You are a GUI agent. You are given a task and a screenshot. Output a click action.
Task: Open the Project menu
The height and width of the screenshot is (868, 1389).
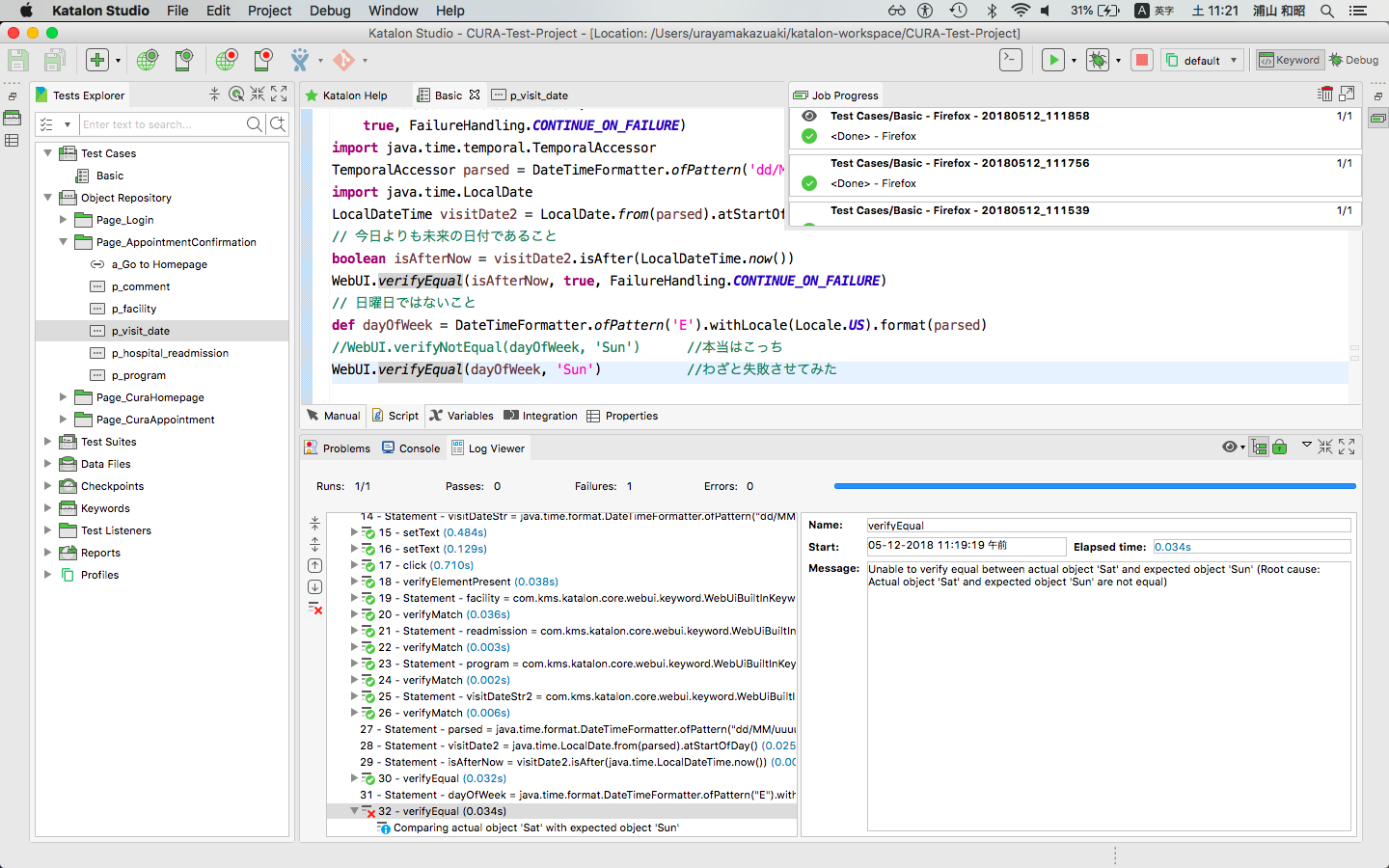[x=269, y=11]
